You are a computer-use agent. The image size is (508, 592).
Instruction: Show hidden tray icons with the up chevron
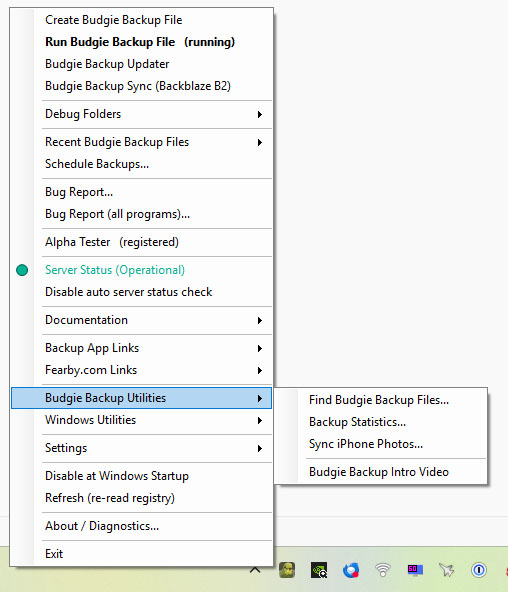pyautogui.click(x=255, y=570)
